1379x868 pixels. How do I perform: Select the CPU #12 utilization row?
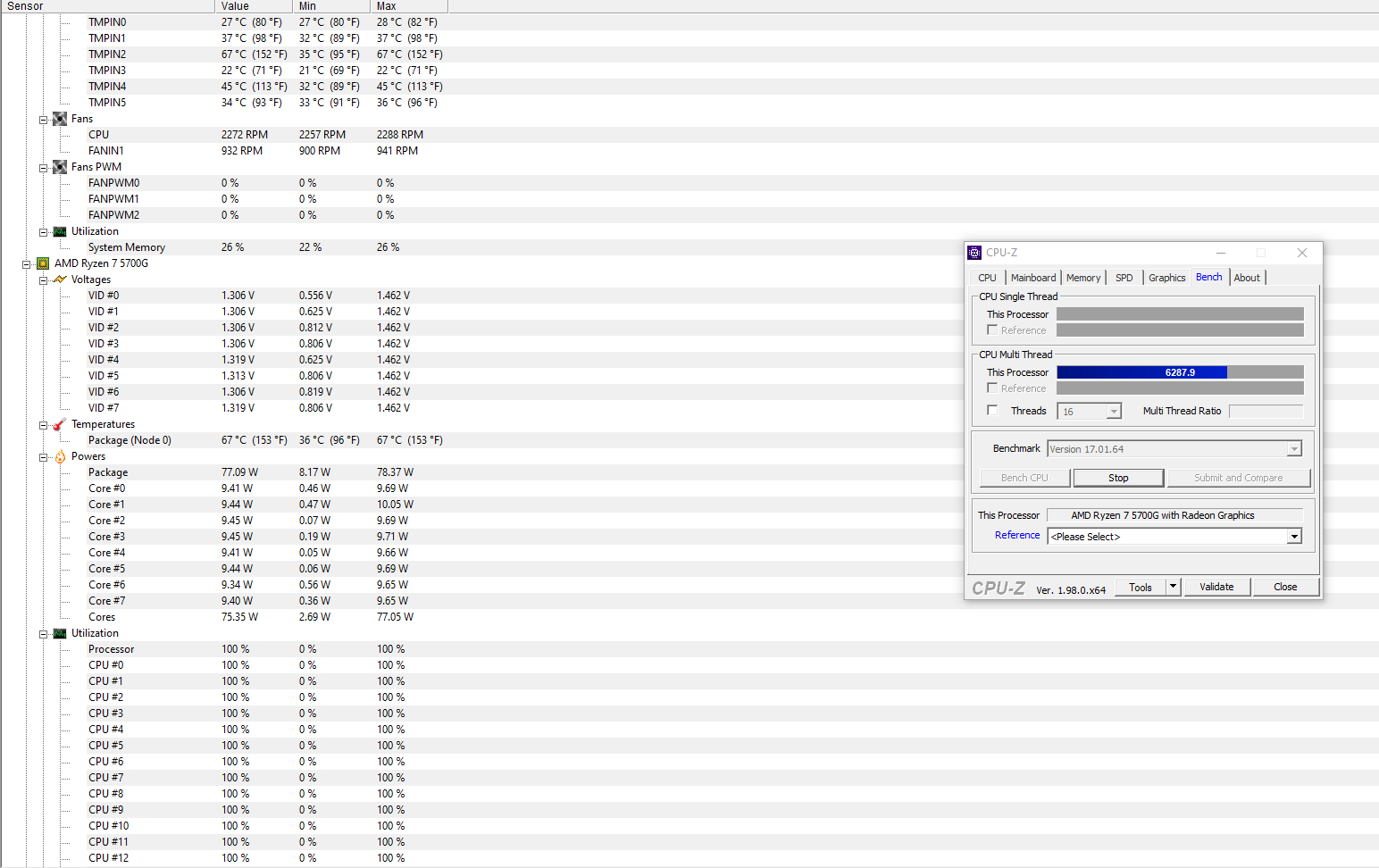(x=689, y=858)
